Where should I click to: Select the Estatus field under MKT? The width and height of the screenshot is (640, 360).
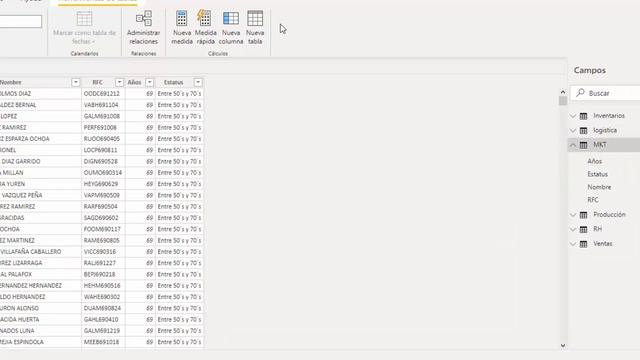(598, 174)
